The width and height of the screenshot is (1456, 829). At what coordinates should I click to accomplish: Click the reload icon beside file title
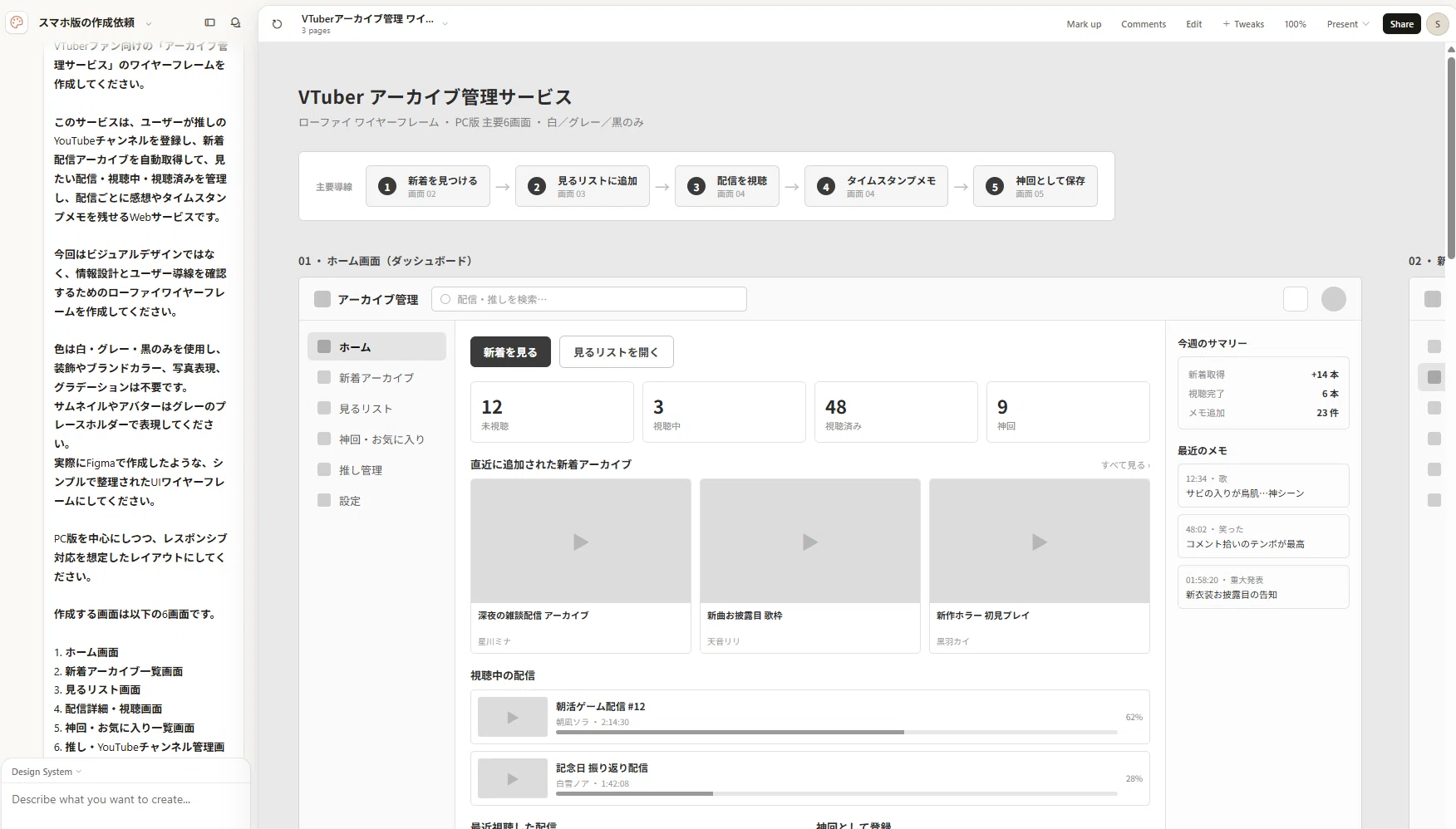point(277,24)
